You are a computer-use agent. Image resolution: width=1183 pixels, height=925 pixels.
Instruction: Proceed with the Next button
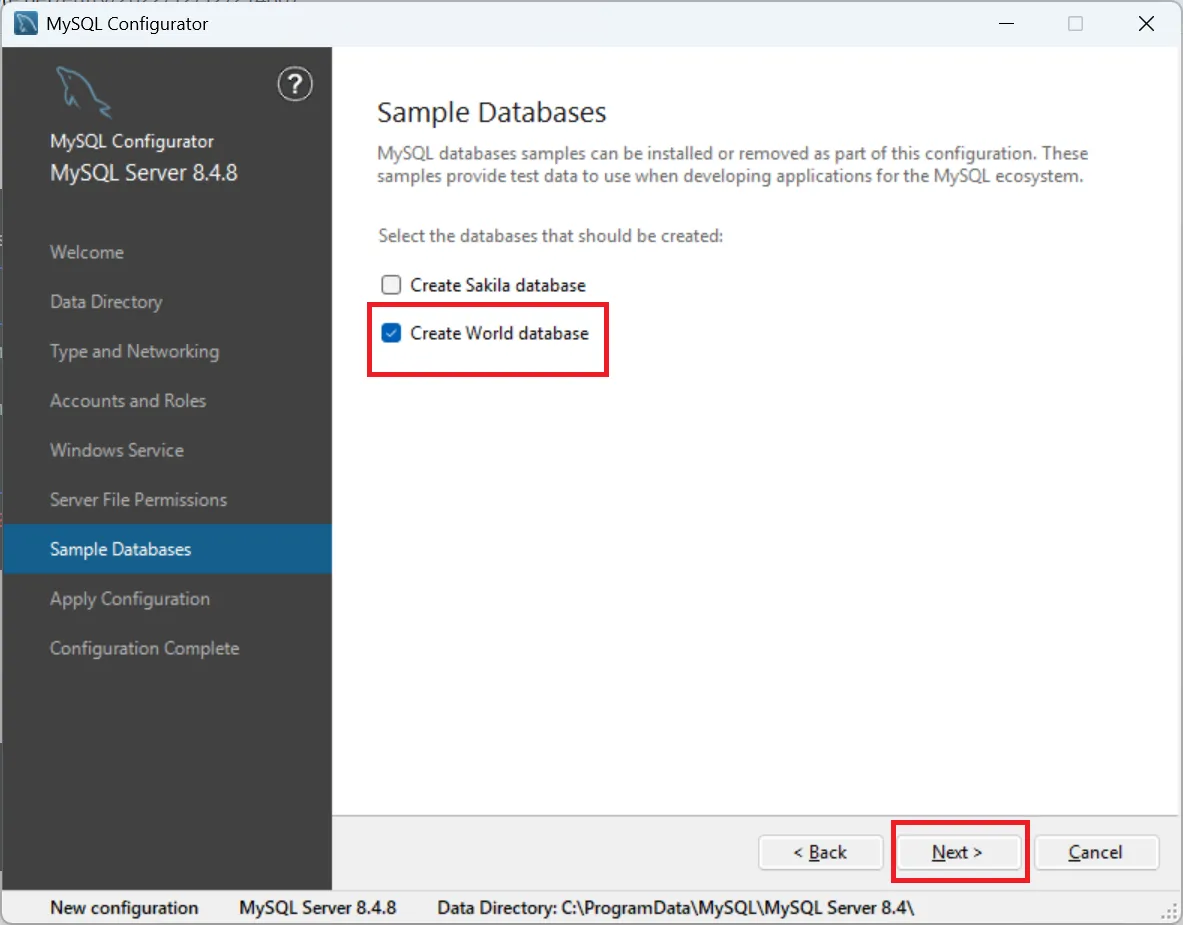957,853
